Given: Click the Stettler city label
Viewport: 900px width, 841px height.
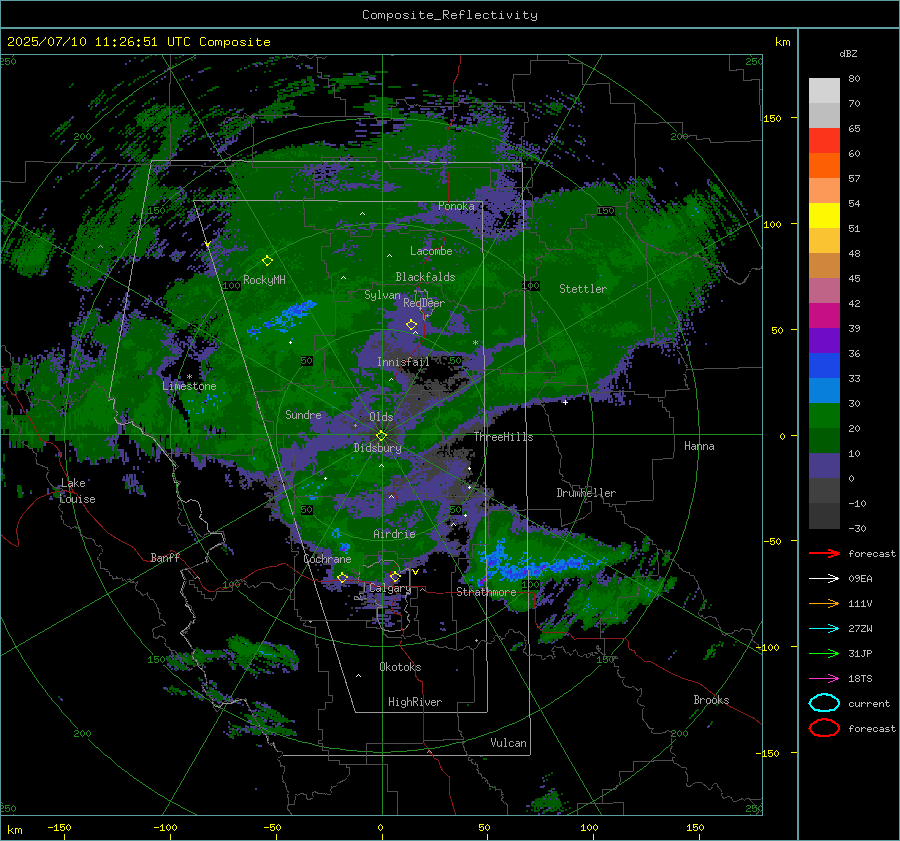Looking at the screenshot, I should point(583,289).
